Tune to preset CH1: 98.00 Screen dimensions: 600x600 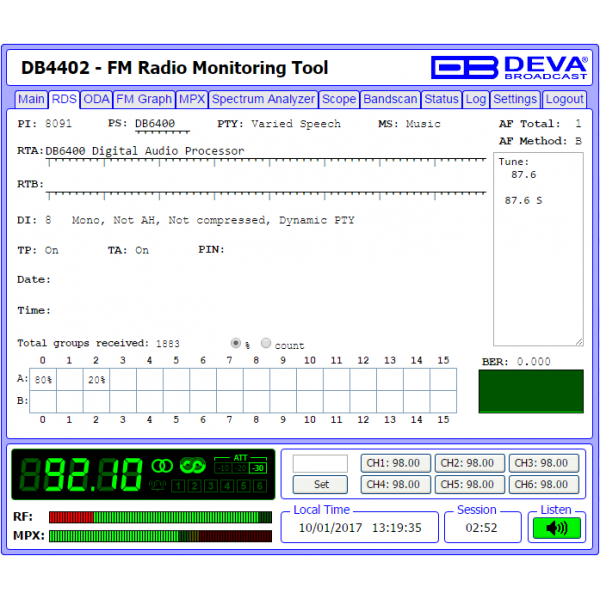[396, 463]
